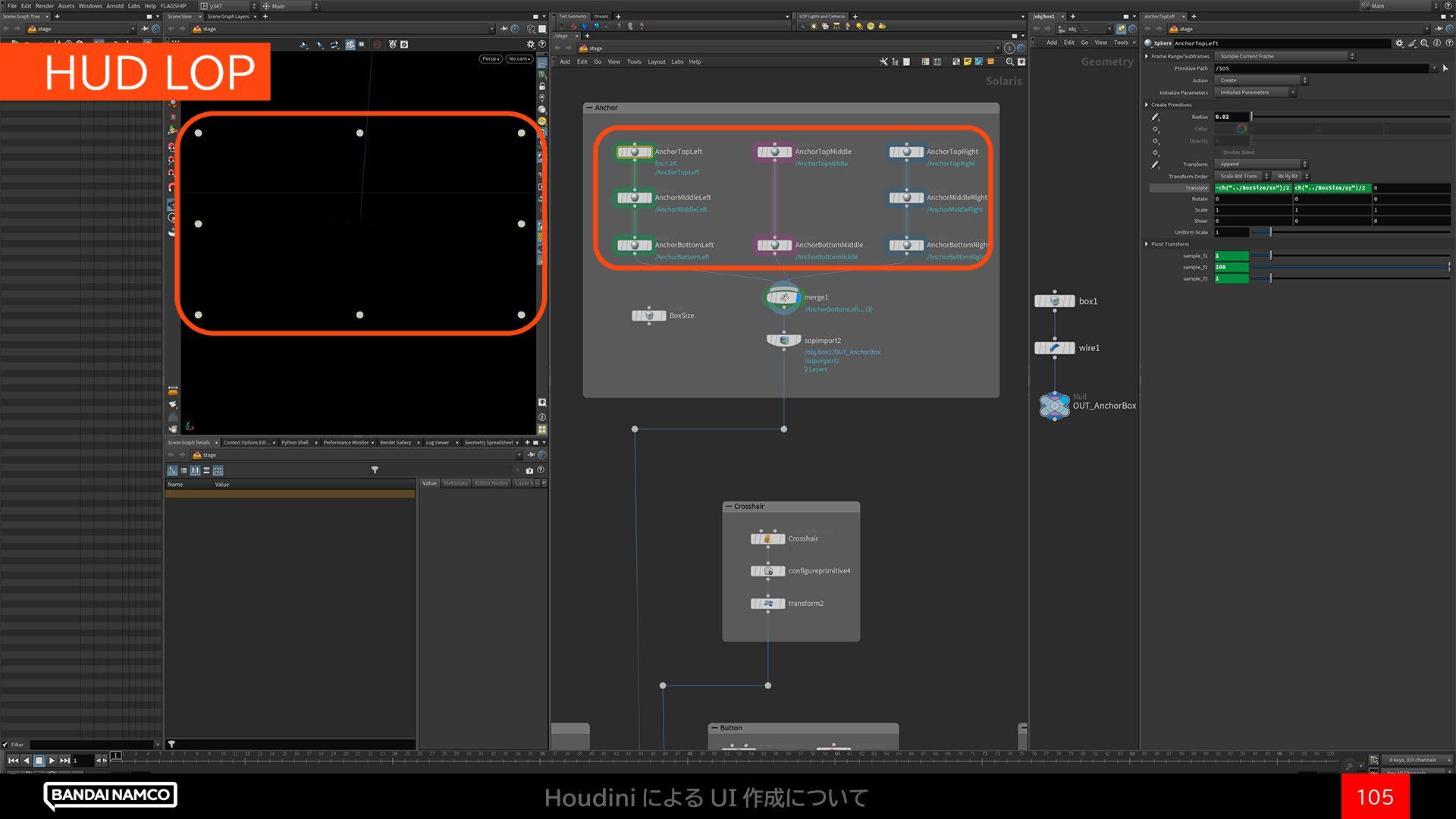Click the AnchorTopLeft sphere node icon
The height and width of the screenshot is (819, 1456).
pyautogui.click(x=634, y=152)
